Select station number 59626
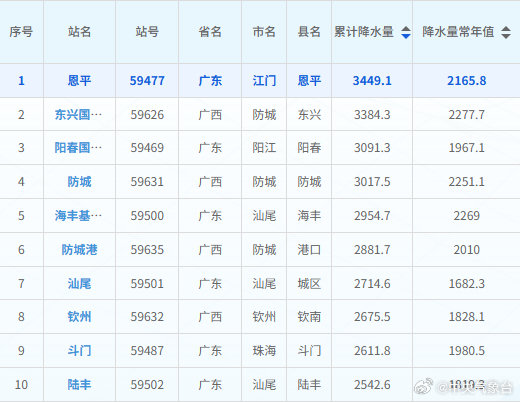The height and width of the screenshot is (402, 520). [x=147, y=115]
